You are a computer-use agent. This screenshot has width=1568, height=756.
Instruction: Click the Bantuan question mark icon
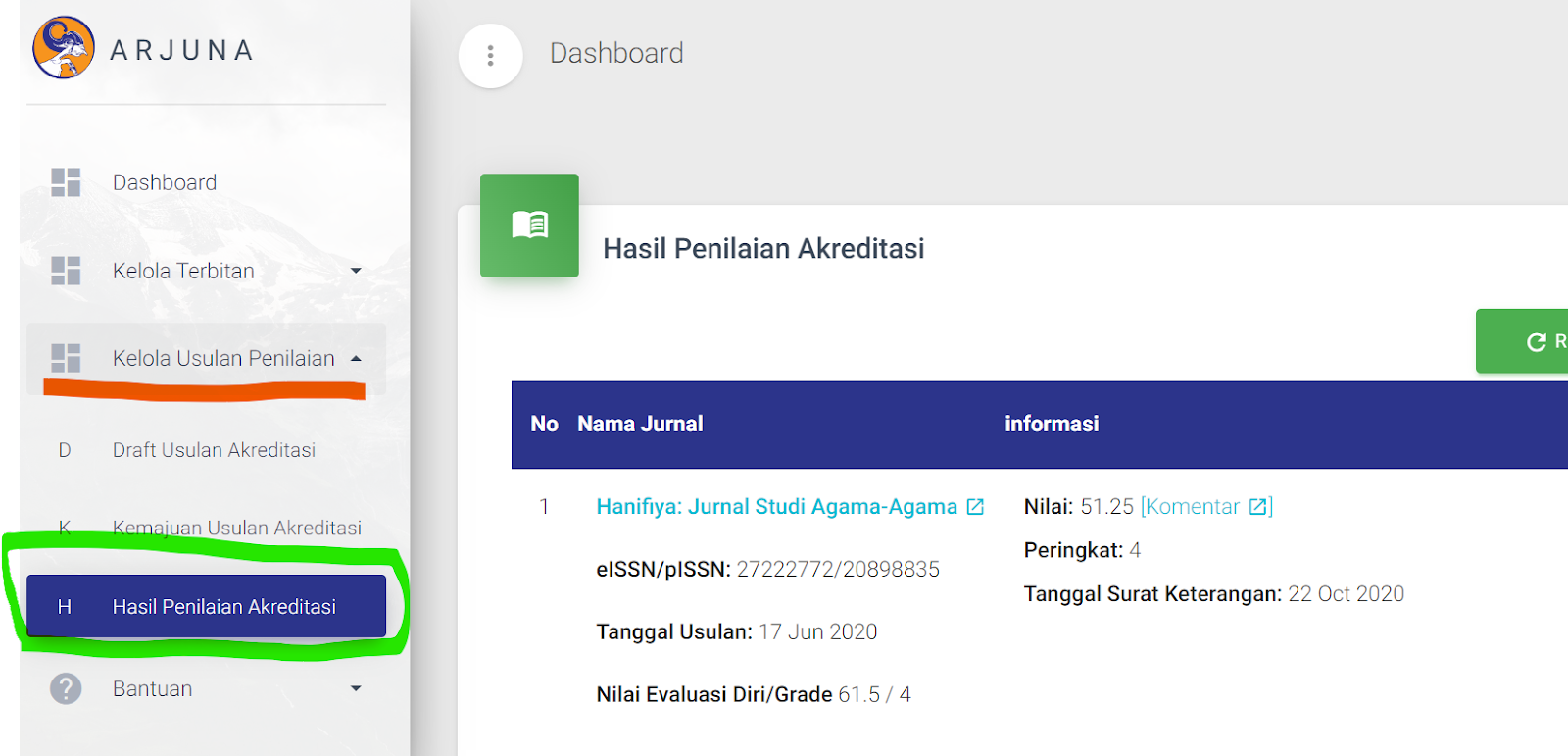pyautogui.click(x=66, y=688)
